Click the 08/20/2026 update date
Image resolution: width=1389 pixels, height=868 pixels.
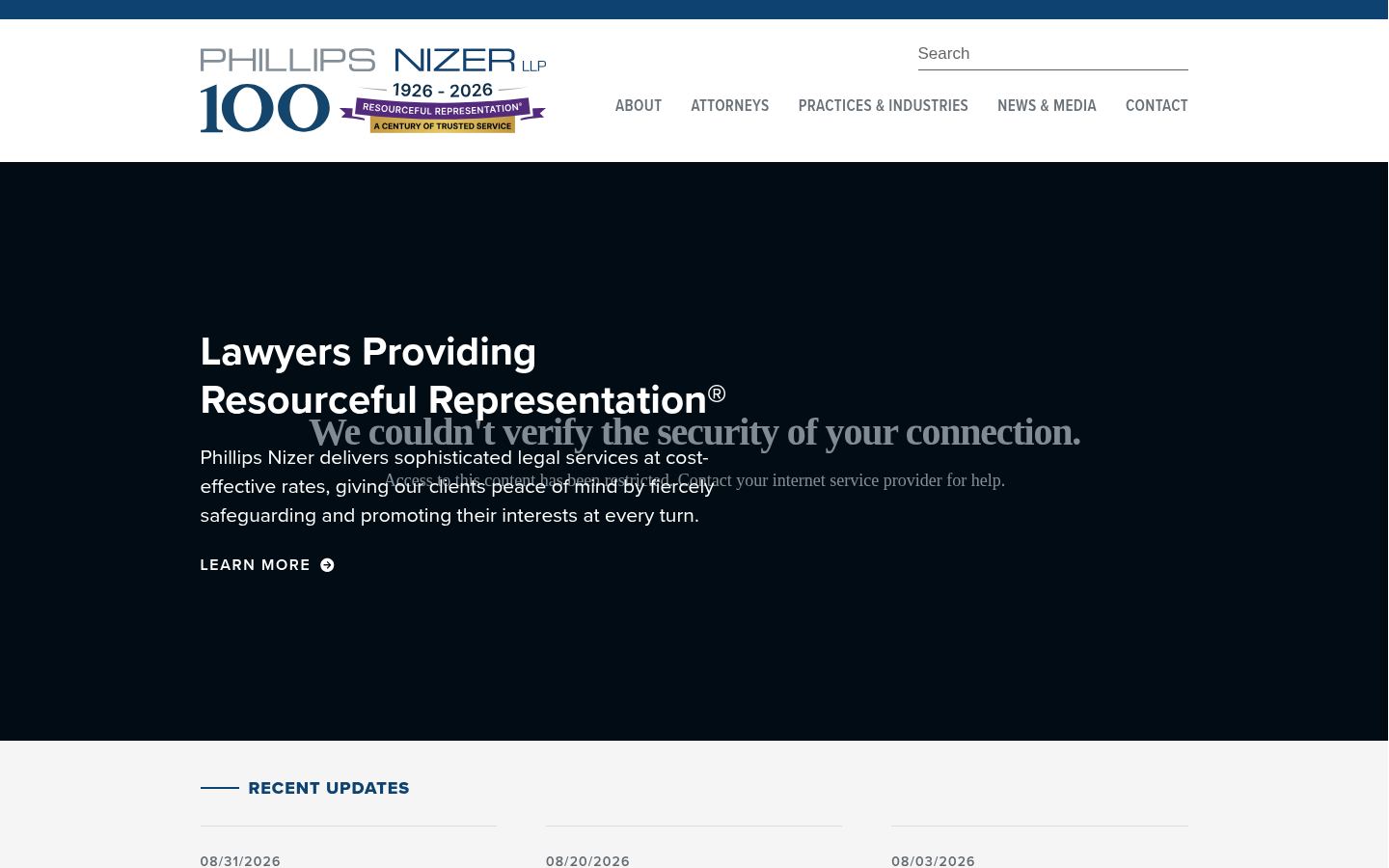(x=587, y=861)
